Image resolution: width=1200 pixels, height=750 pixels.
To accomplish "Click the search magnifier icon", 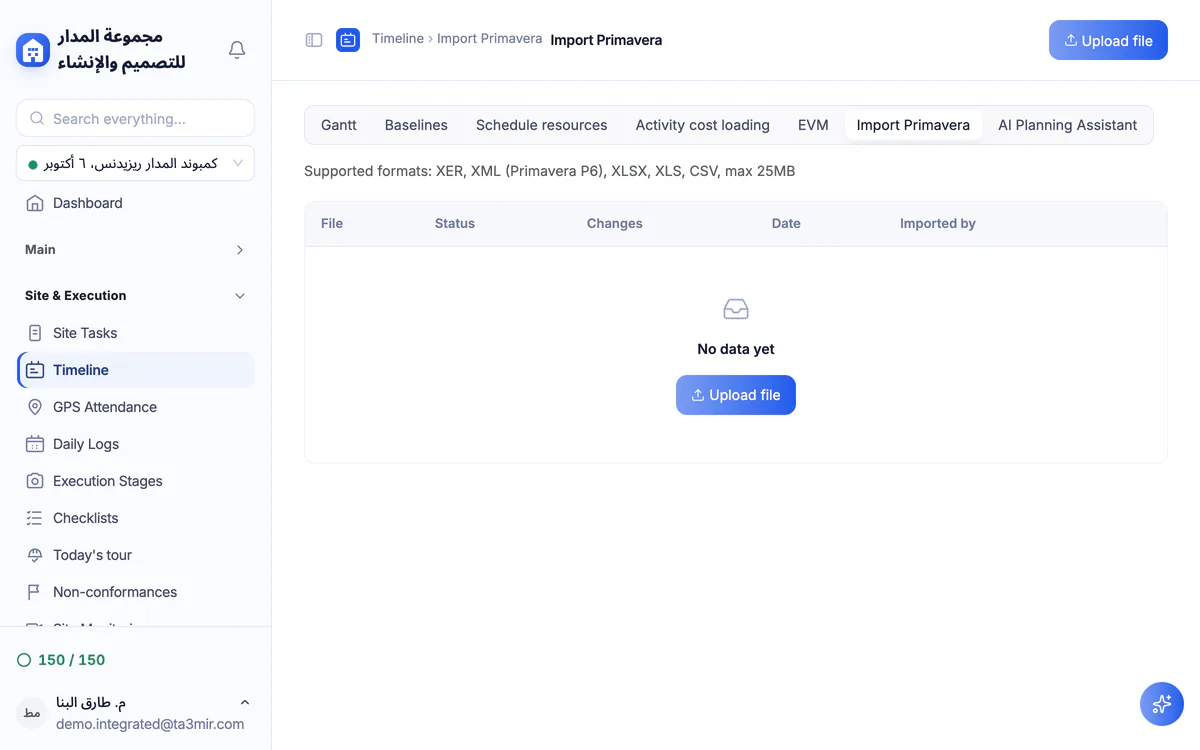I will pos(37,118).
